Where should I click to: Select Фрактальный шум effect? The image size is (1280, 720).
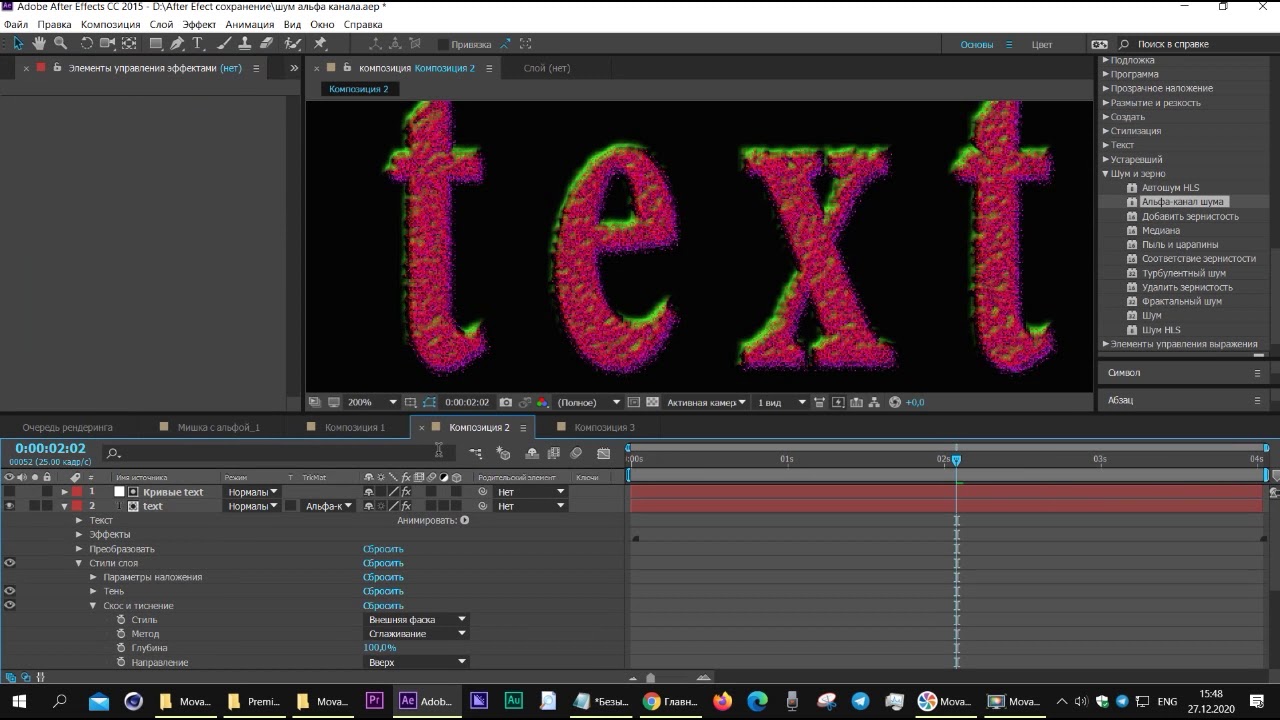tap(1181, 301)
